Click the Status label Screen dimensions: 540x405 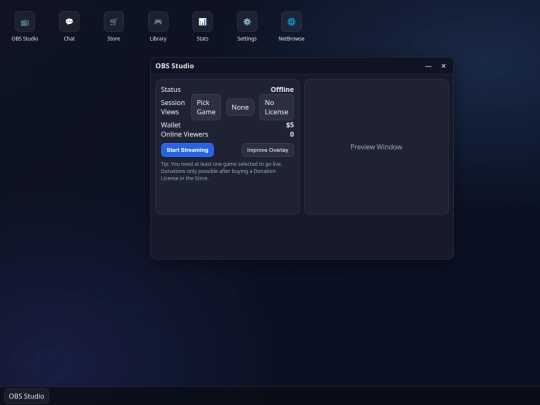point(170,90)
